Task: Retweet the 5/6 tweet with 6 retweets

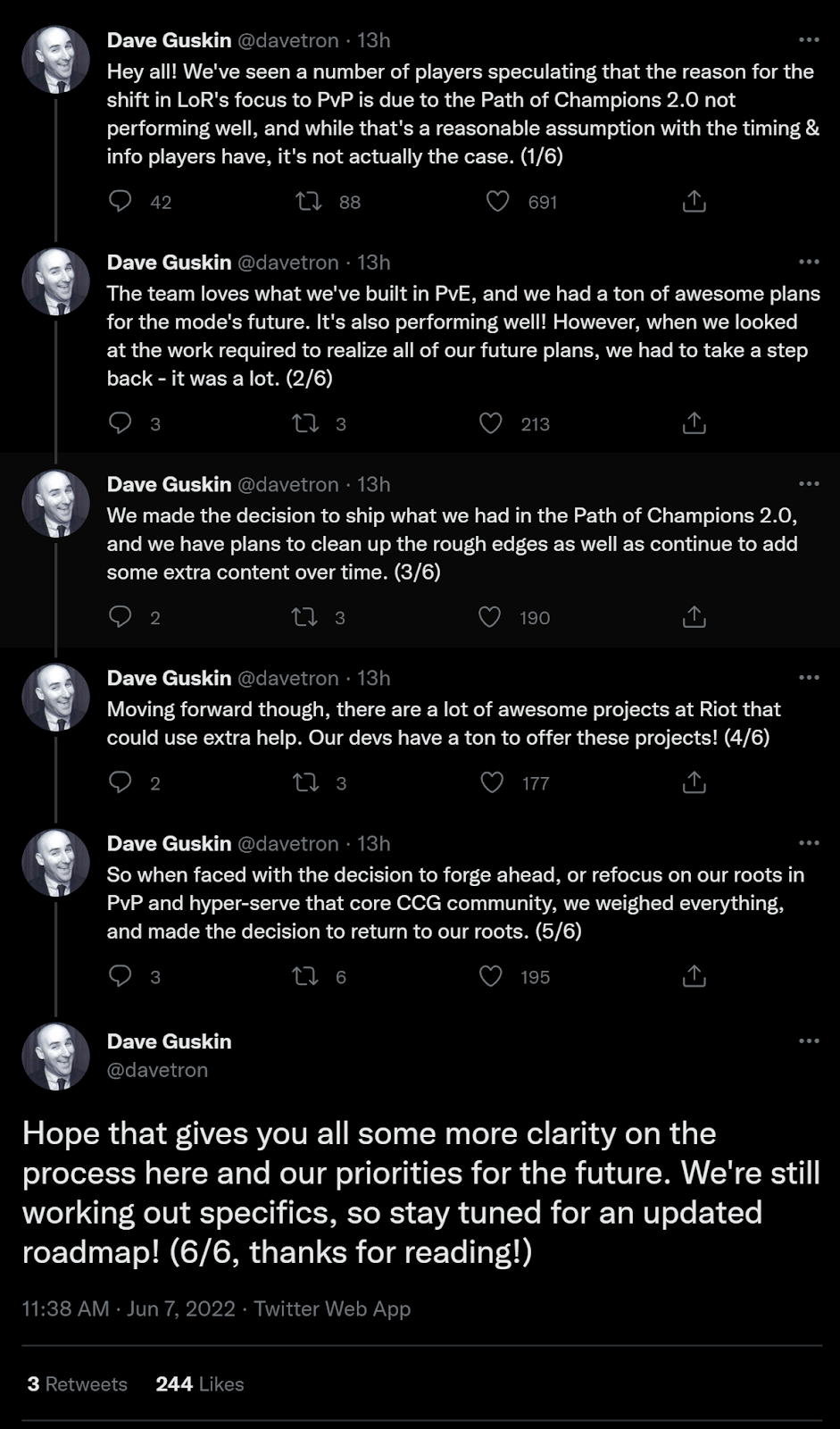Action: pos(305,976)
